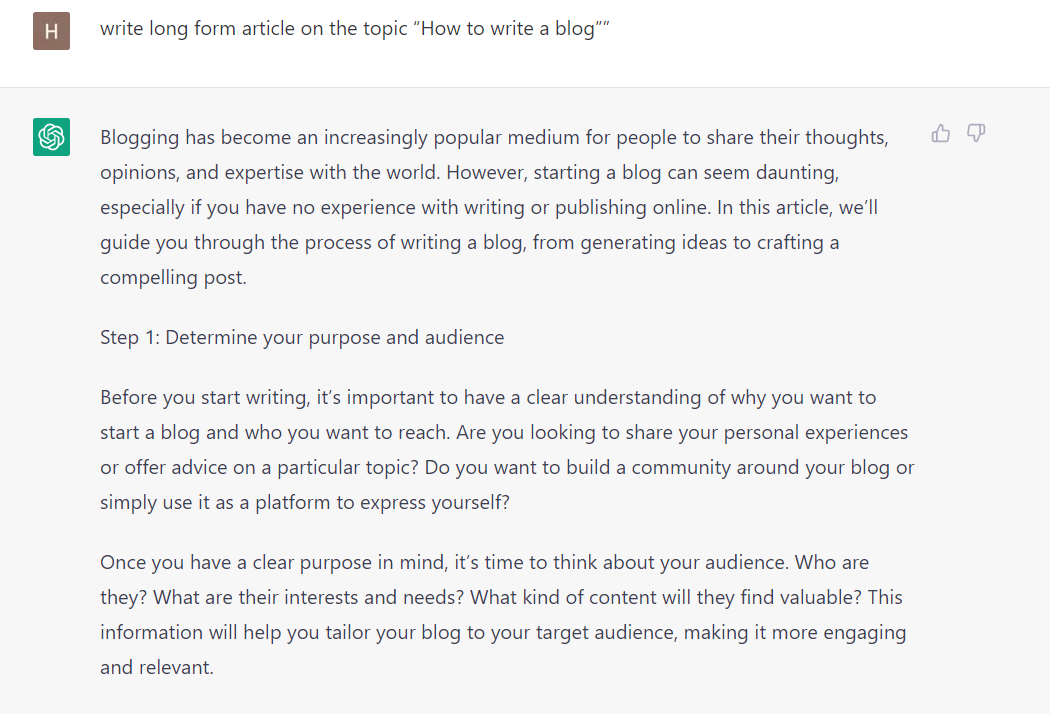Click the "Step 1: Determine your purpose" heading
This screenshot has width=1050, height=714.
tap(302, 337)
